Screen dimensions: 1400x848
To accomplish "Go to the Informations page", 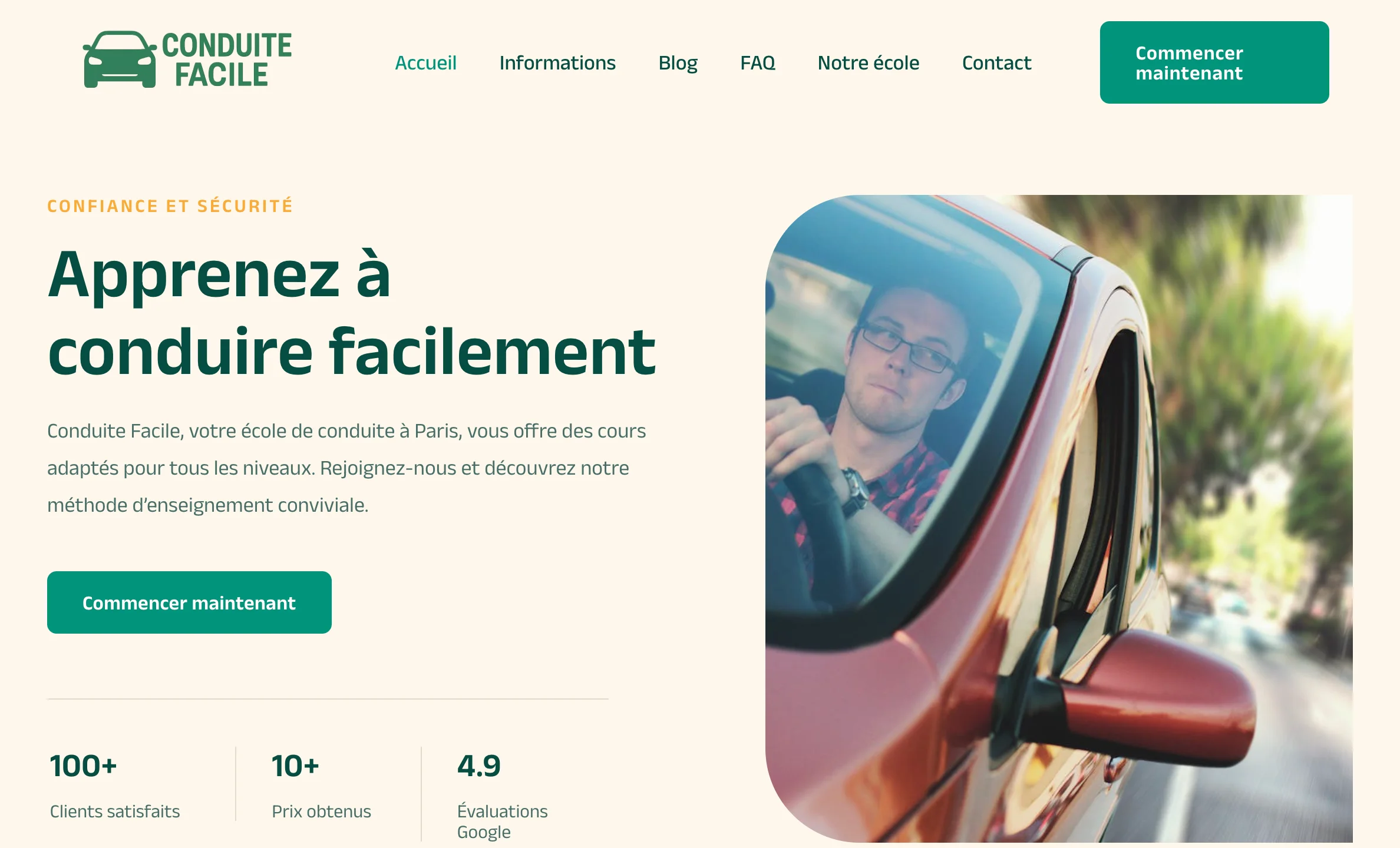I will pos(557,62).
